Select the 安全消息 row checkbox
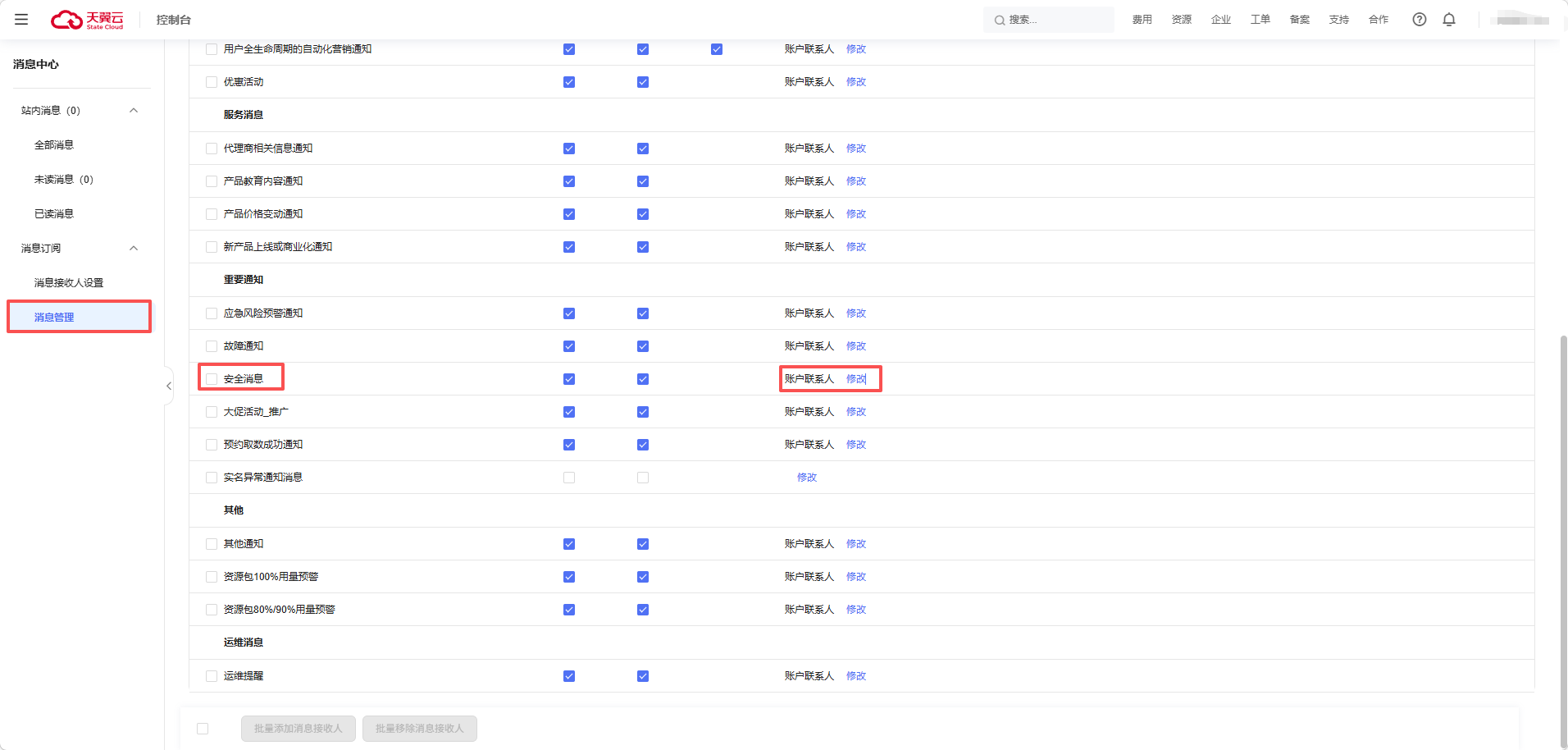 click(212, 379)
